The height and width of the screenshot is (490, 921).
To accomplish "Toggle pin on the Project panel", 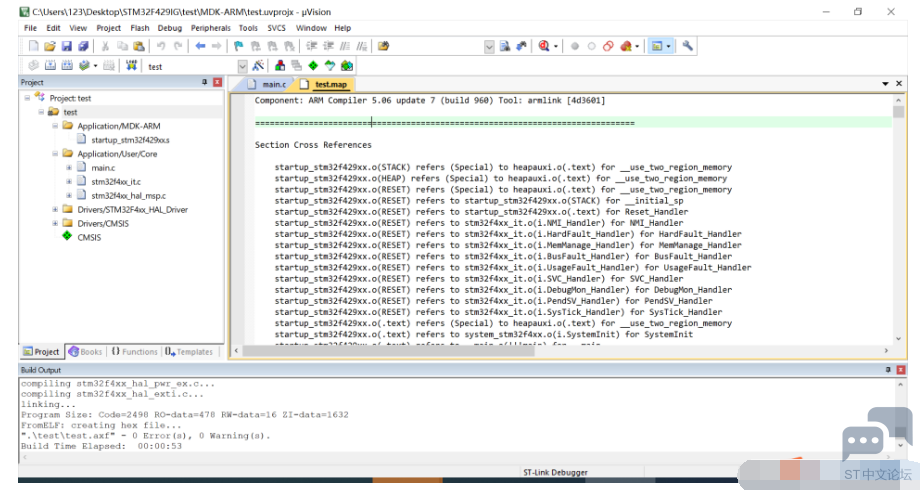I will (x=204, y=82).
